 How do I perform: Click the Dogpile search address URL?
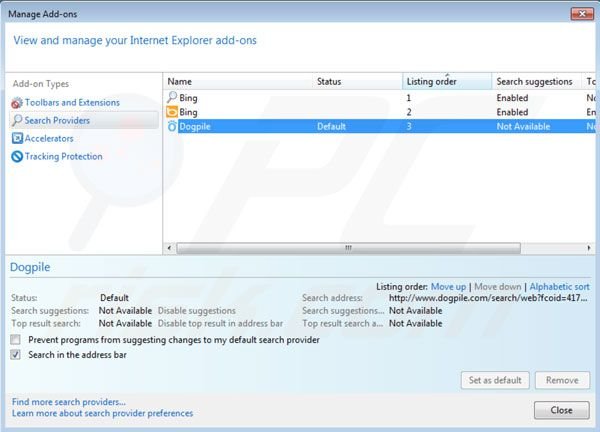tap(488, 298)
